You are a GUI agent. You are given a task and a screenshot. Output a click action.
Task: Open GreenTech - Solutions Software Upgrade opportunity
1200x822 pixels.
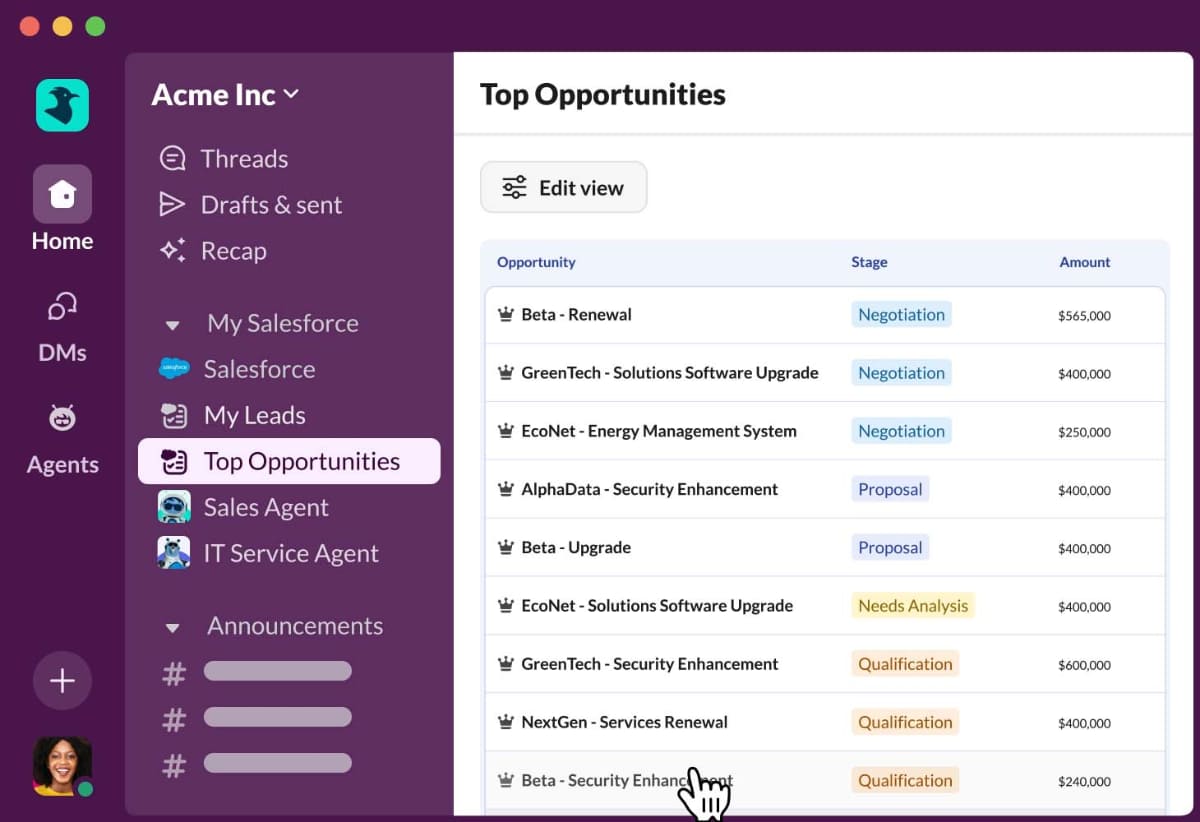coord(669,373)
